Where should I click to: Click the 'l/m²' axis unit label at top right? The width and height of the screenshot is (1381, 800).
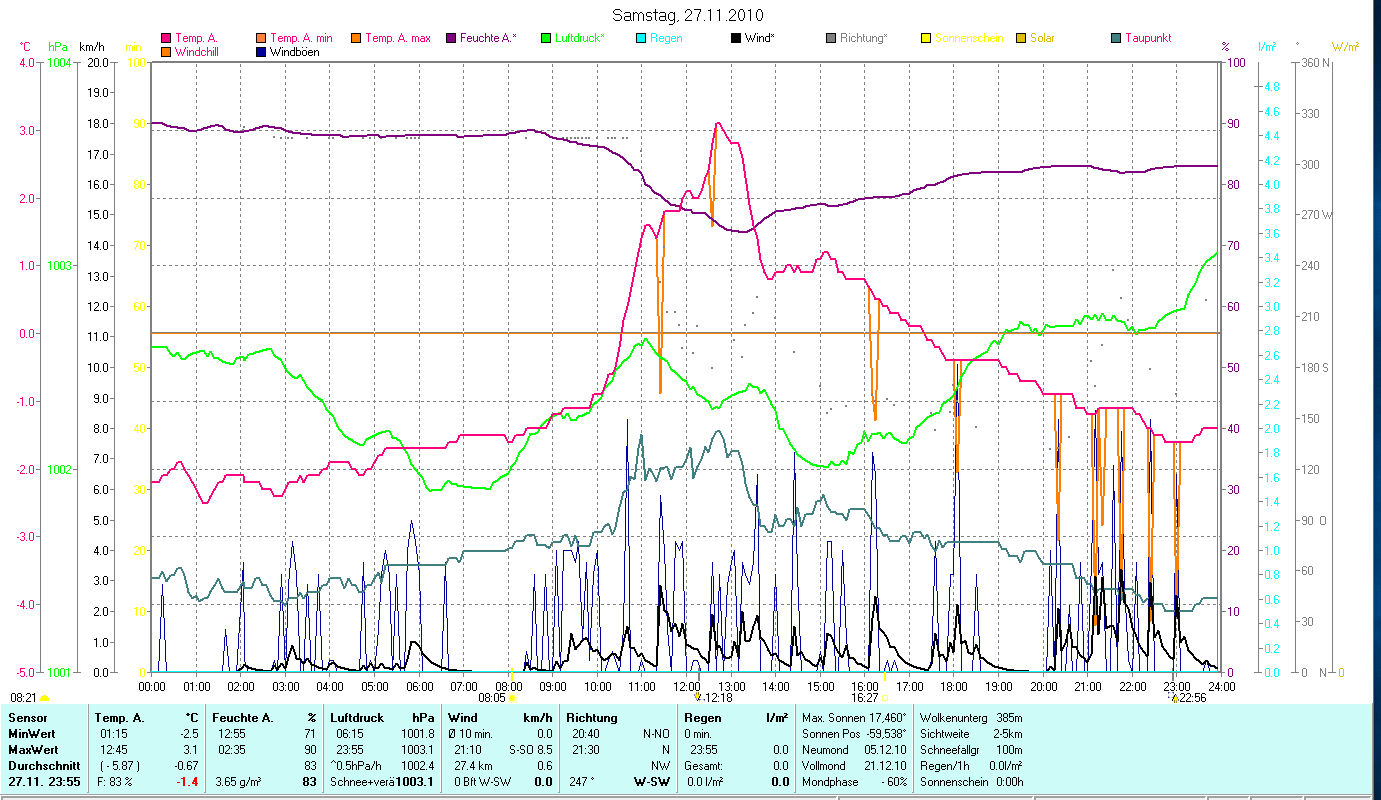[x=1266, y=47]
